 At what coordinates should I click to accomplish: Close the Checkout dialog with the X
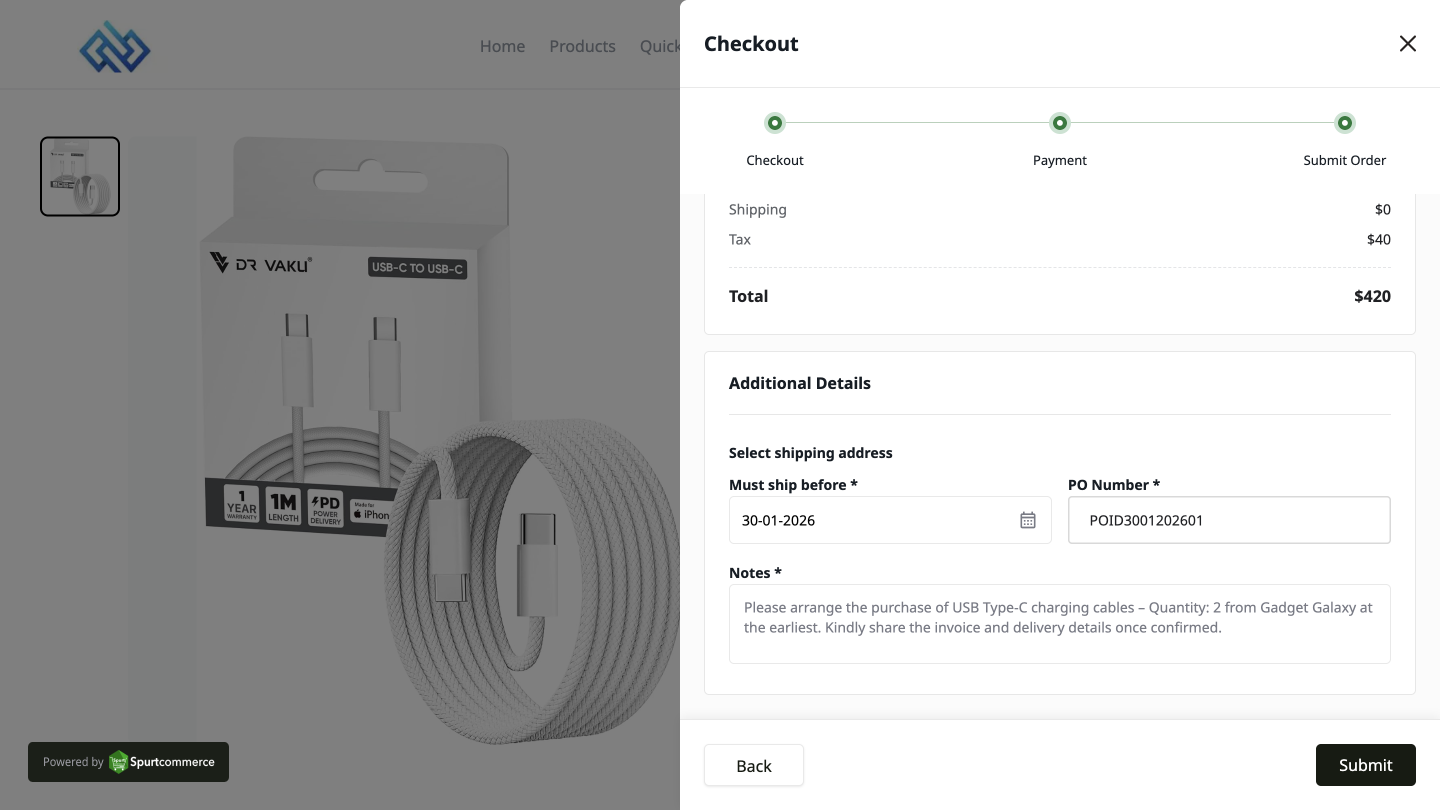(x=1408, y=44)
